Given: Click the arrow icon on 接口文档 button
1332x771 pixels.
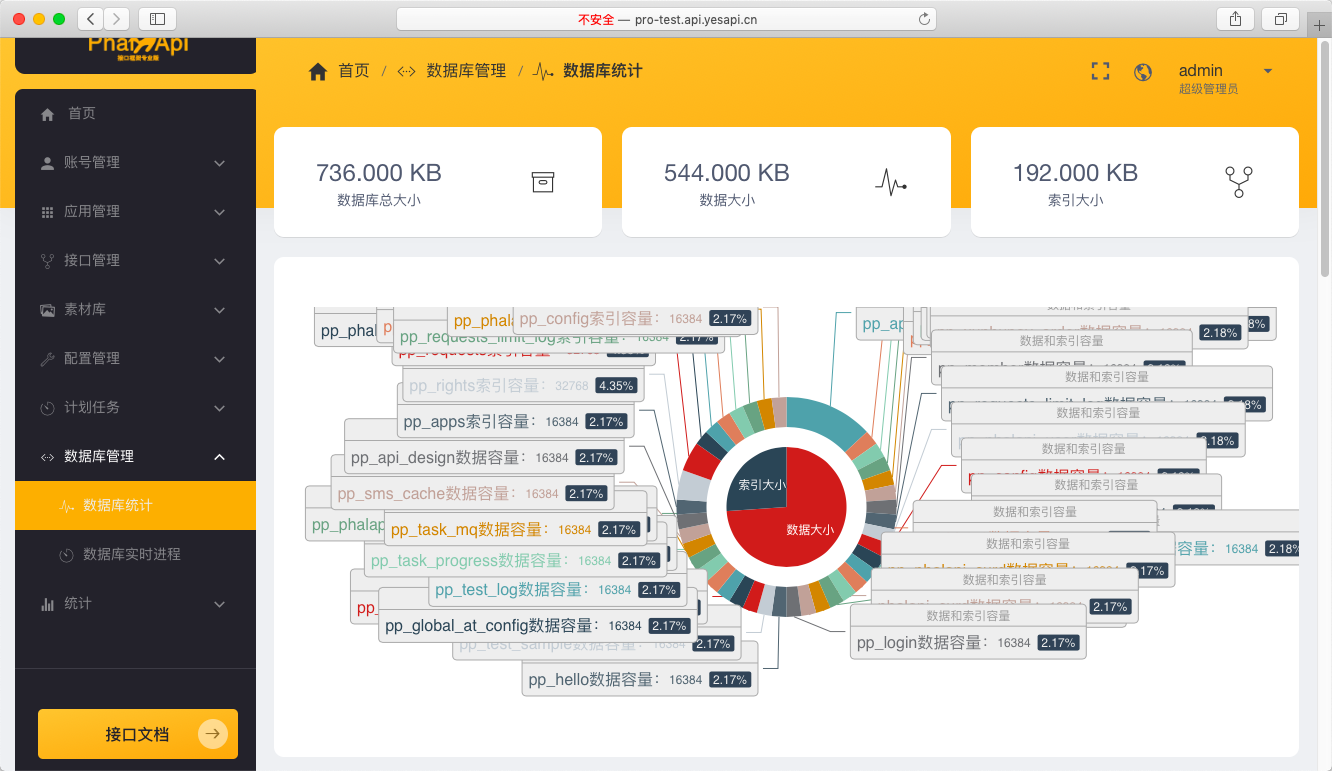Looking at the screenshot, I should coord(212,734).
